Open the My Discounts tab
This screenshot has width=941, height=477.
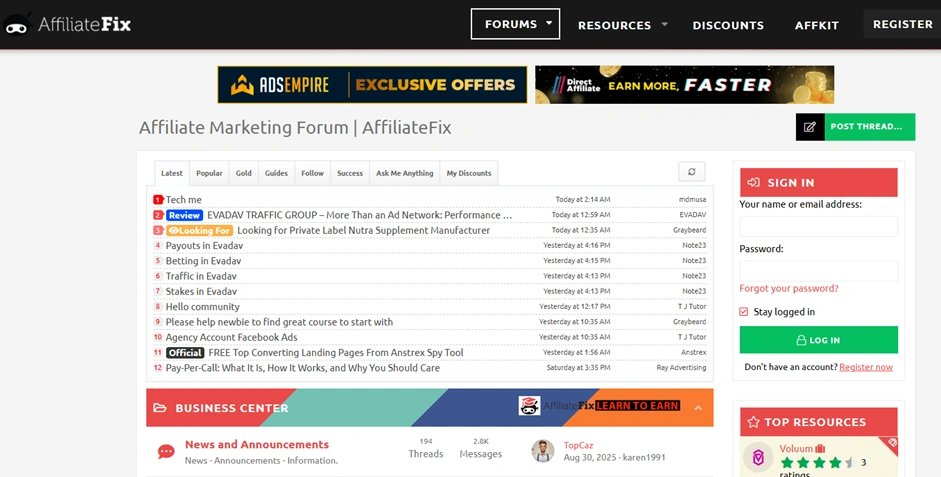468,173
